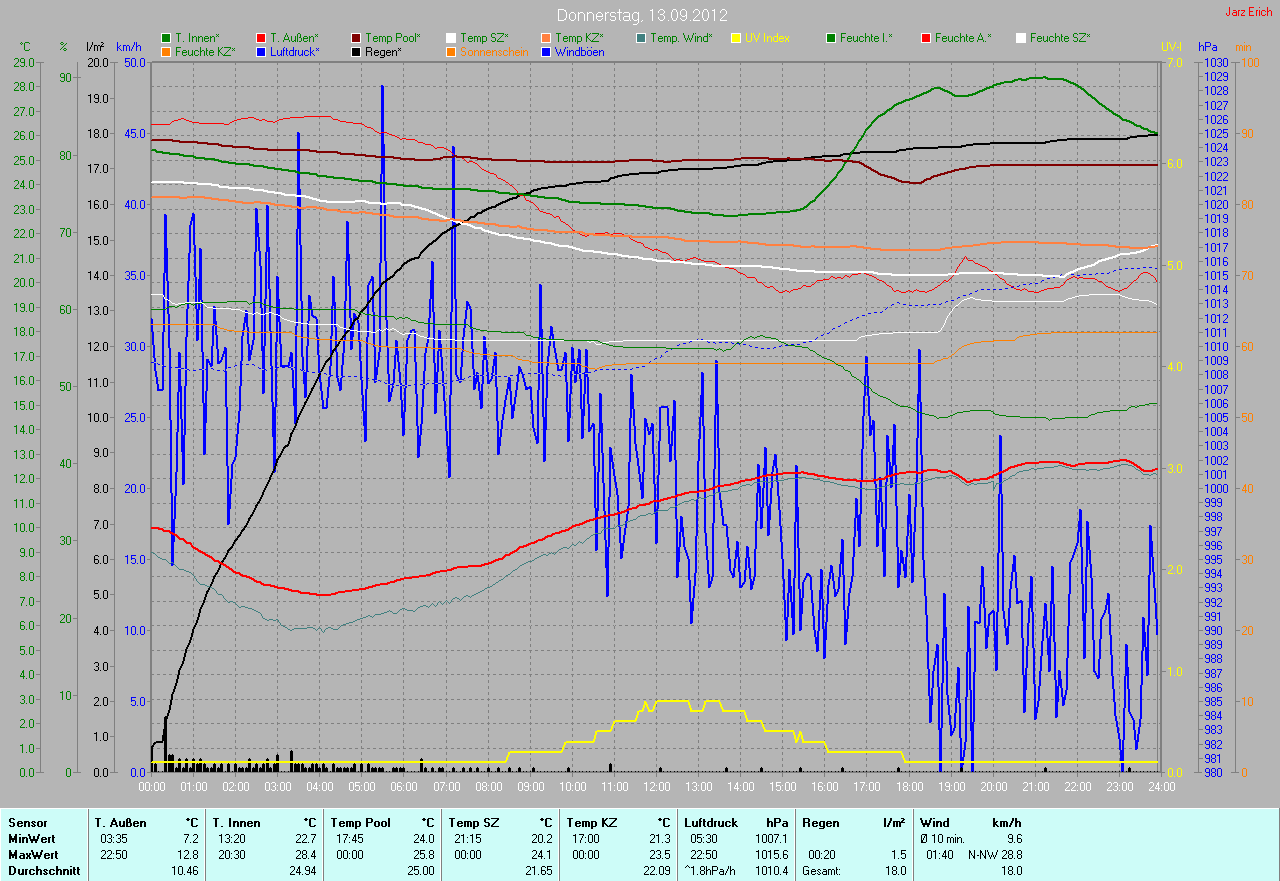Click the blue Windböen legend swatch
The width and height of the screenshot is (1280, 881).
point(546,51)
